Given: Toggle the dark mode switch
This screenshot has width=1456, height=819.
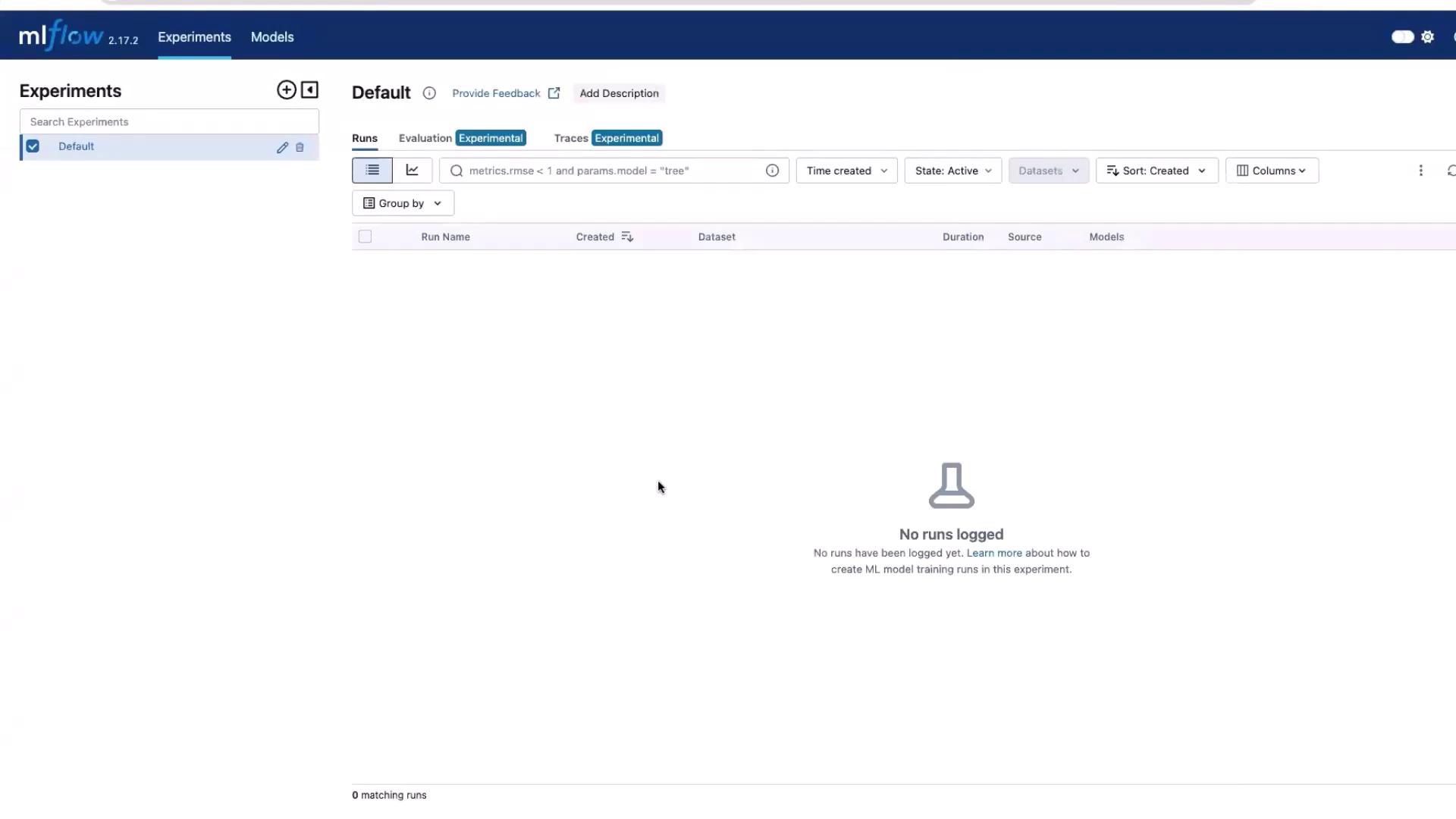Looking at the screenshot, I should 1402,37.
